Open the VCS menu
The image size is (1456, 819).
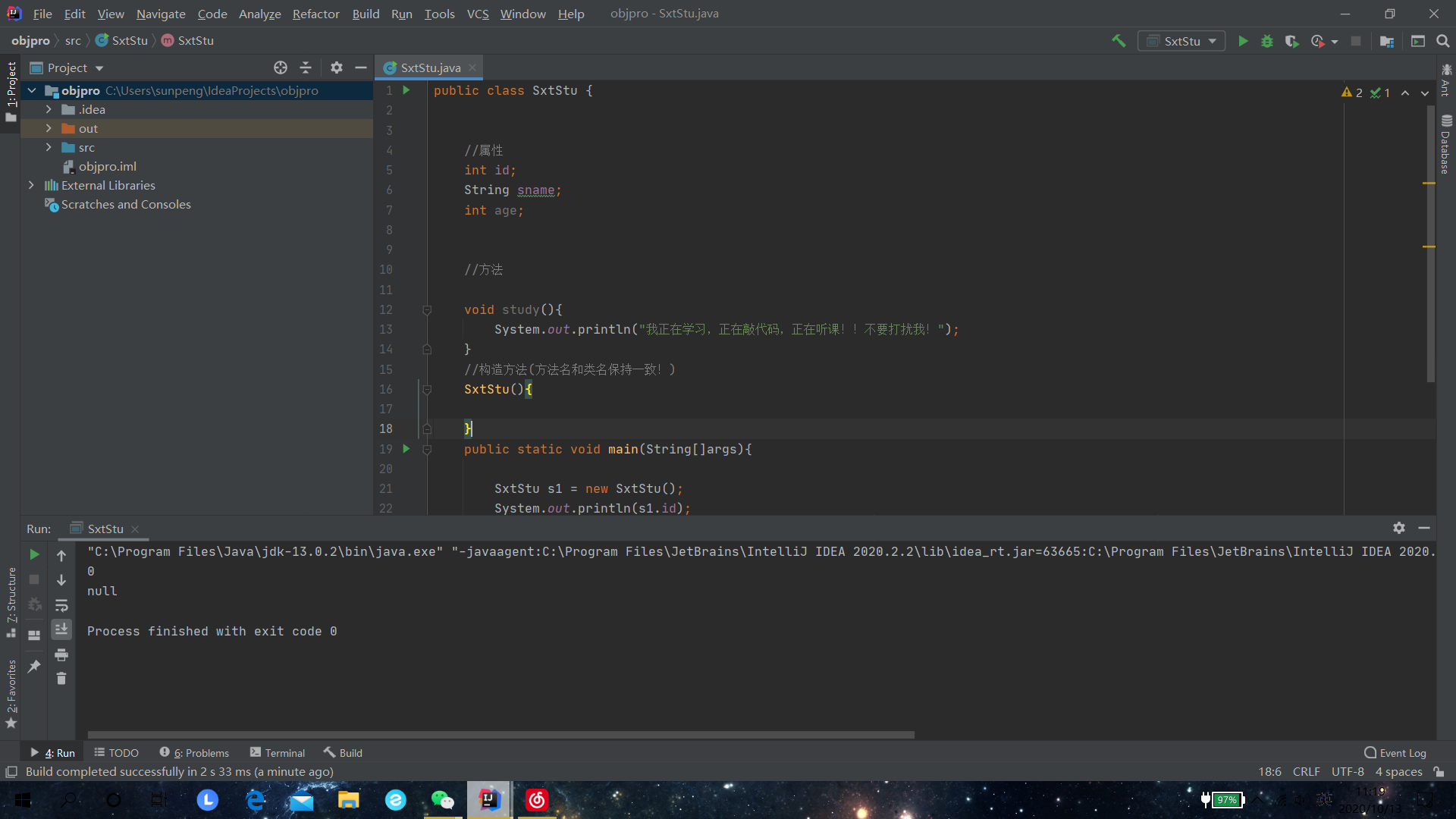pos(478,14)
